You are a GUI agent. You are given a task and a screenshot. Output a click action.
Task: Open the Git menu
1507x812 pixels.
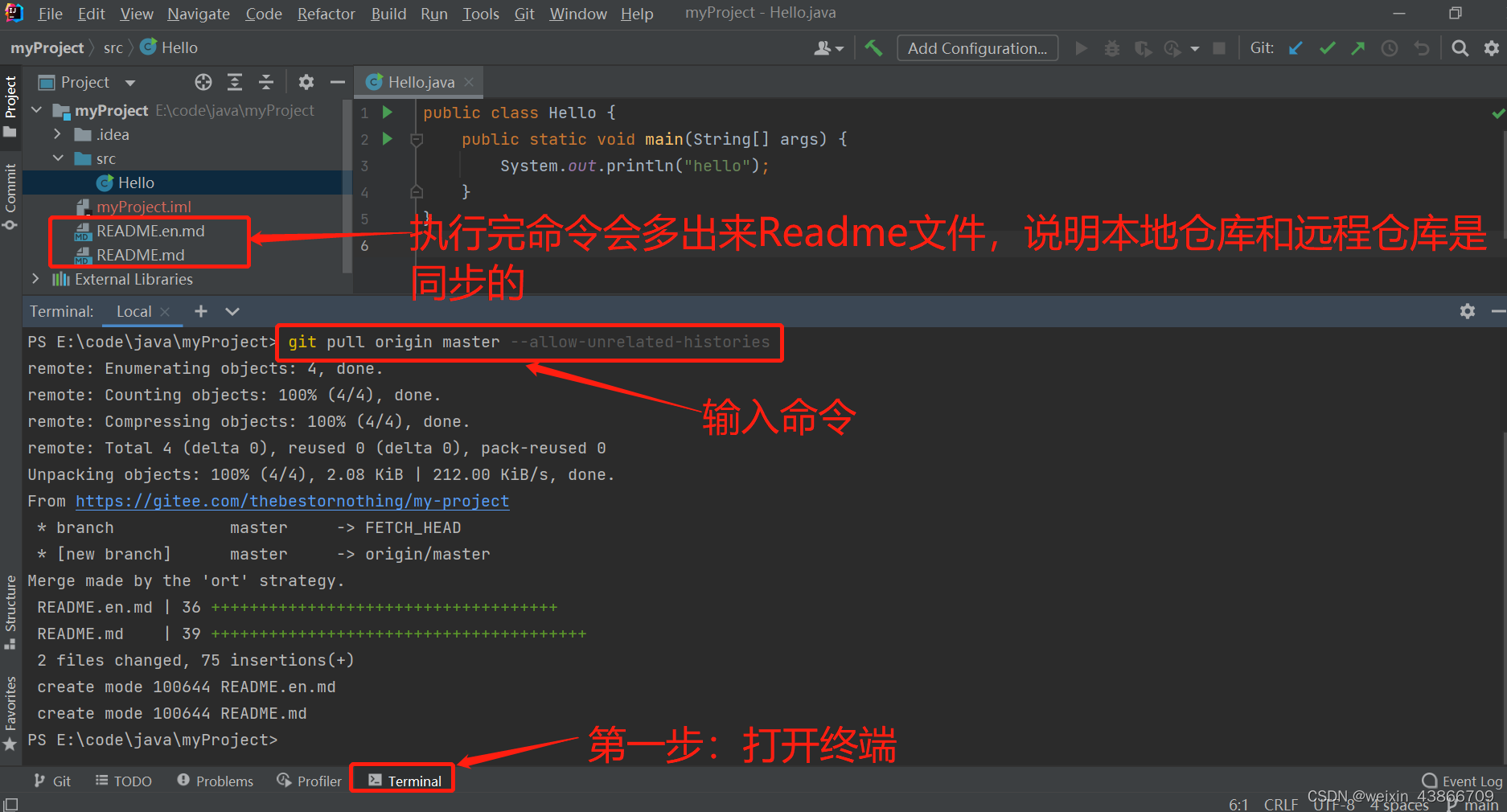[x=524, y=14]
